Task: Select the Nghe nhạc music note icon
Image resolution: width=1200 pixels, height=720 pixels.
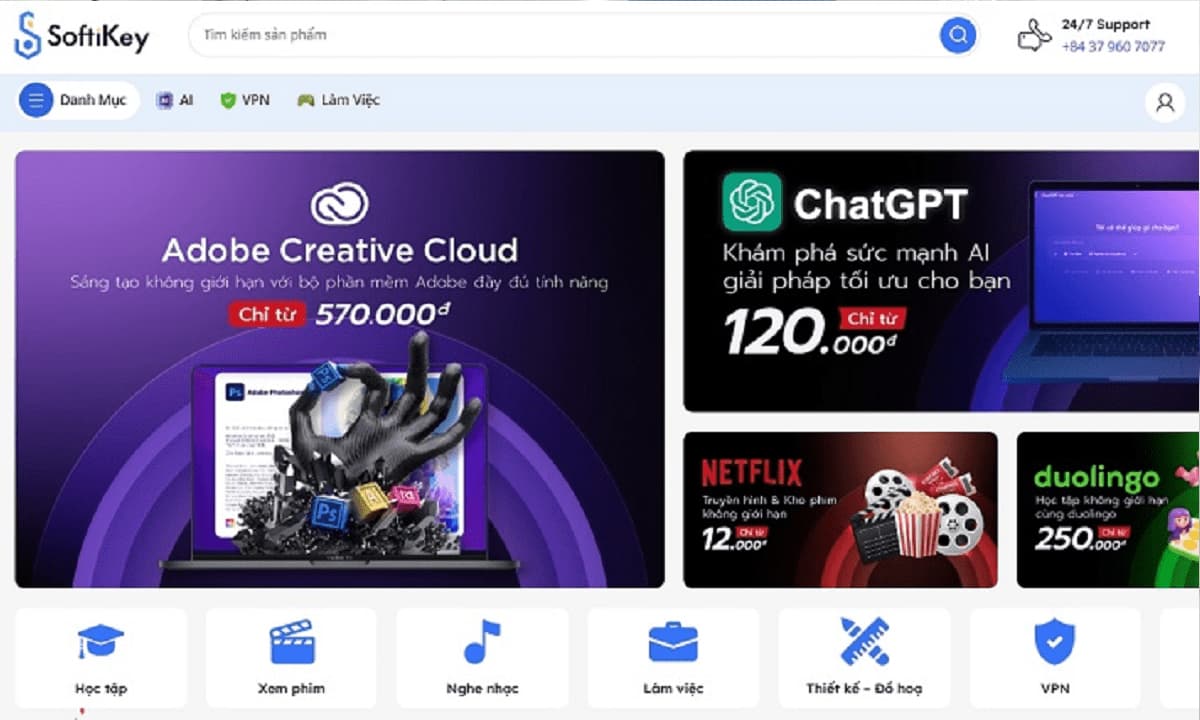Action: tap(482, 642)
